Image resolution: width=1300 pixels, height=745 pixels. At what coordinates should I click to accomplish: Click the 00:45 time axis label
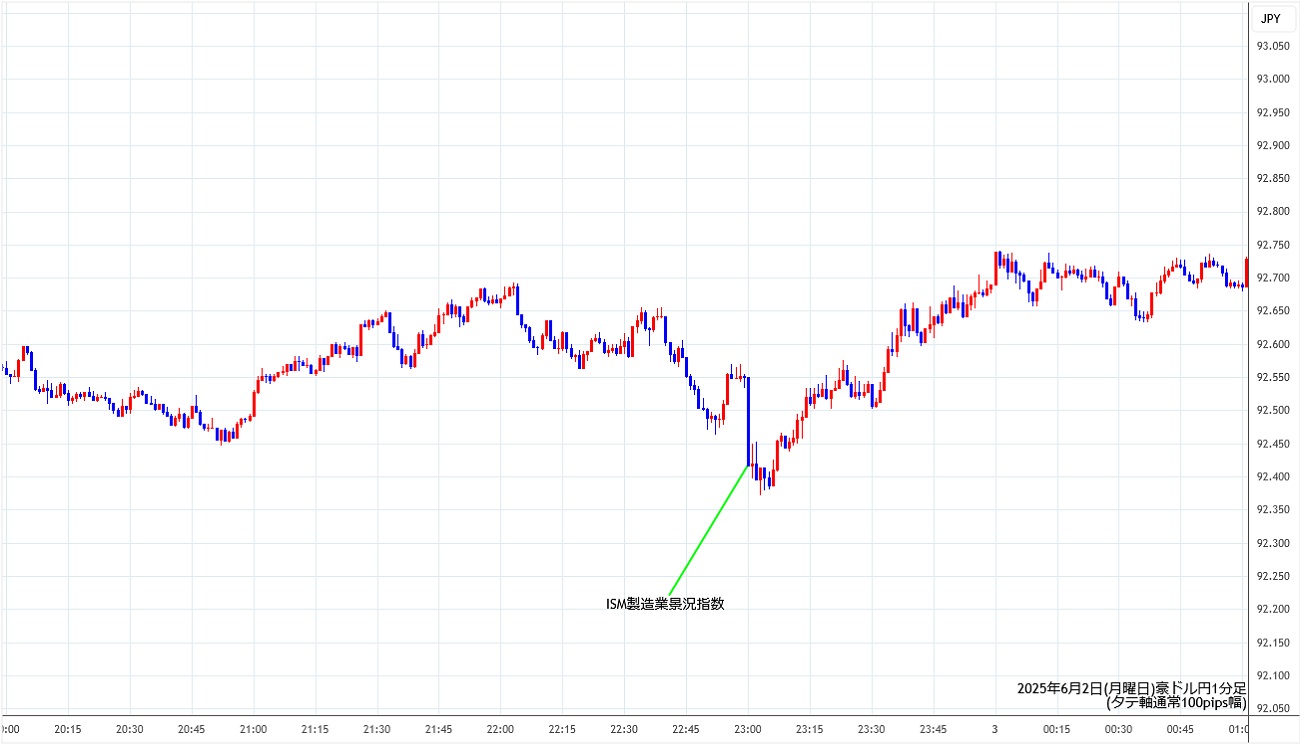(x=1181, y=729)
